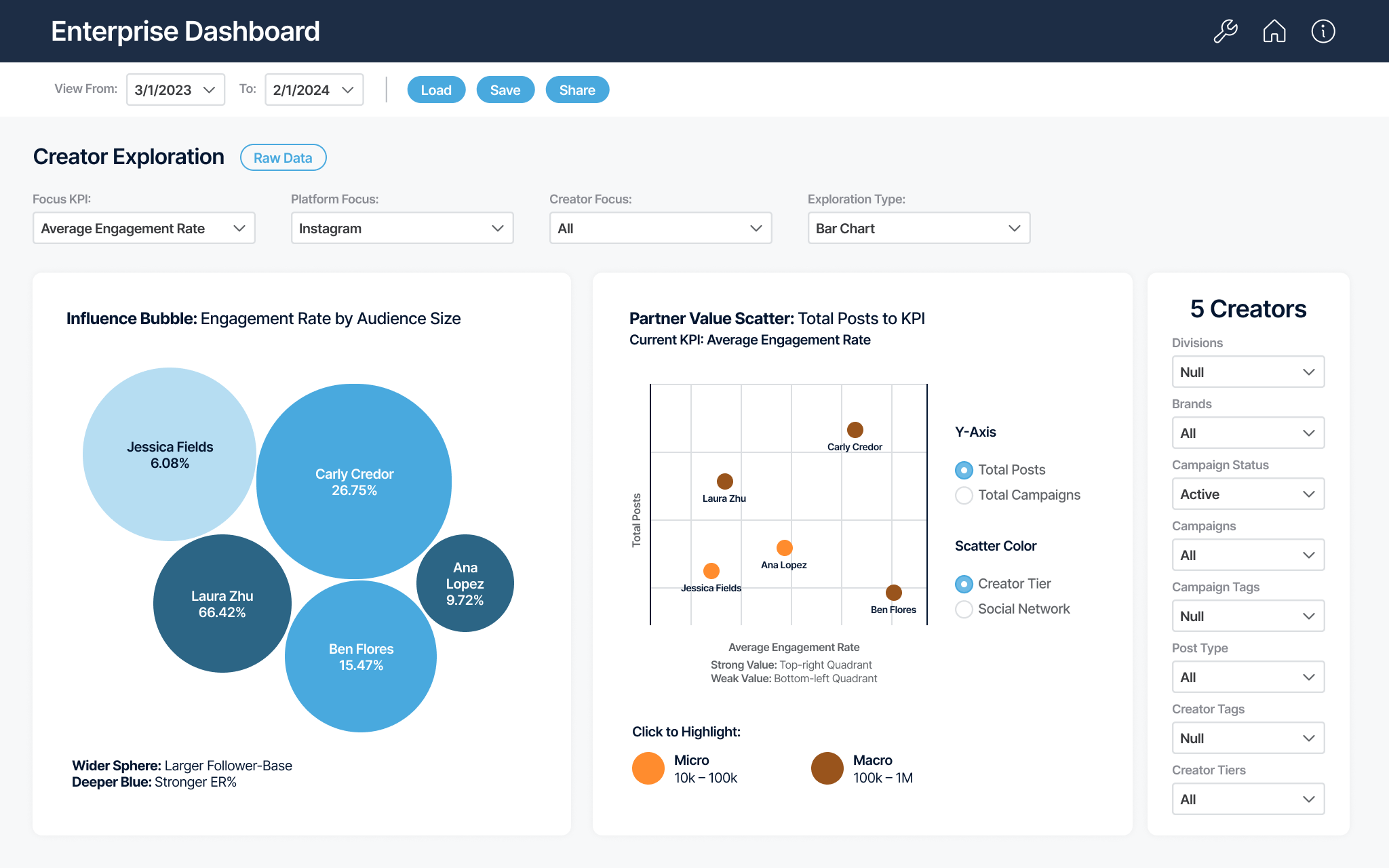
Task: Click the 5 Creators heading
Action: click(x=1248, y=309)
